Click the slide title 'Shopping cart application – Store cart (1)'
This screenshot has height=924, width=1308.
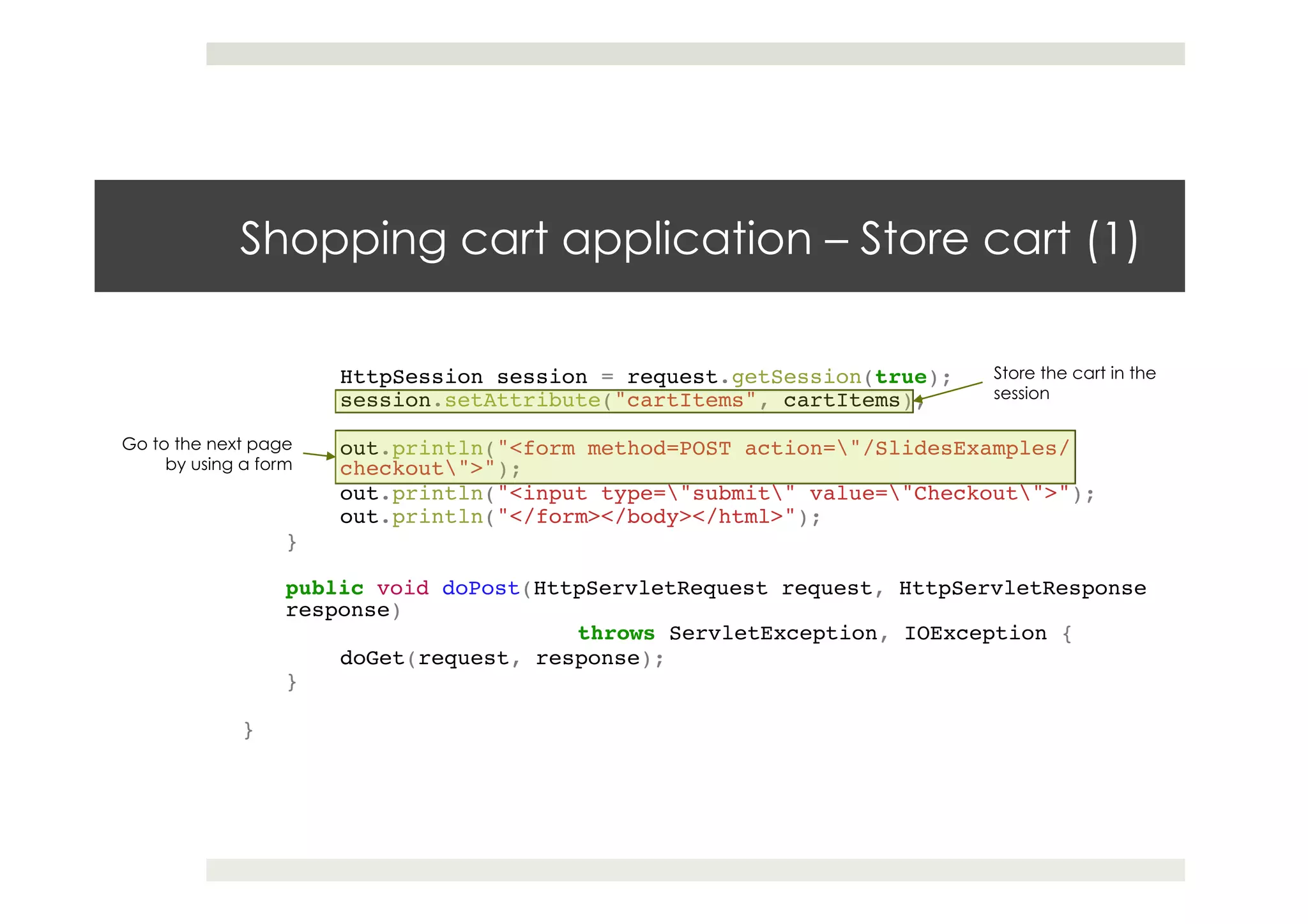pos(688,239)
